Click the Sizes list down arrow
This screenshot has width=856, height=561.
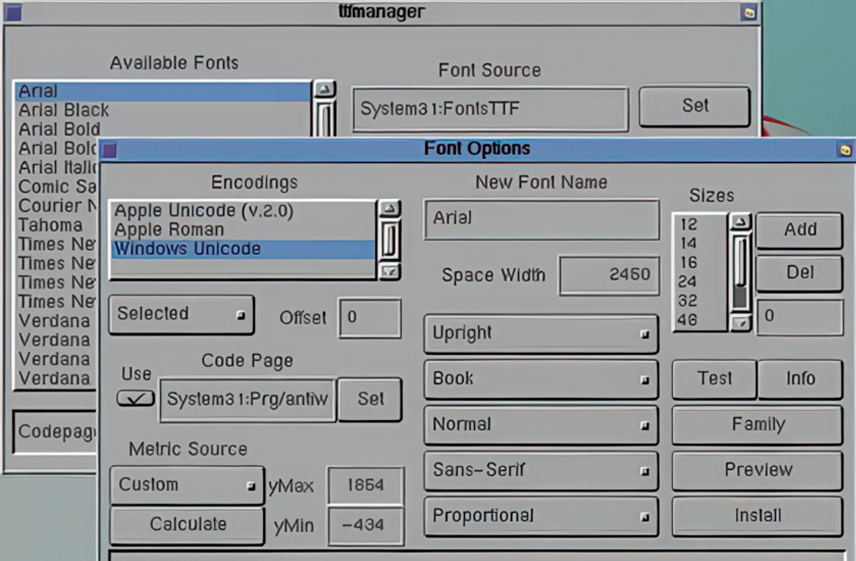740,322
